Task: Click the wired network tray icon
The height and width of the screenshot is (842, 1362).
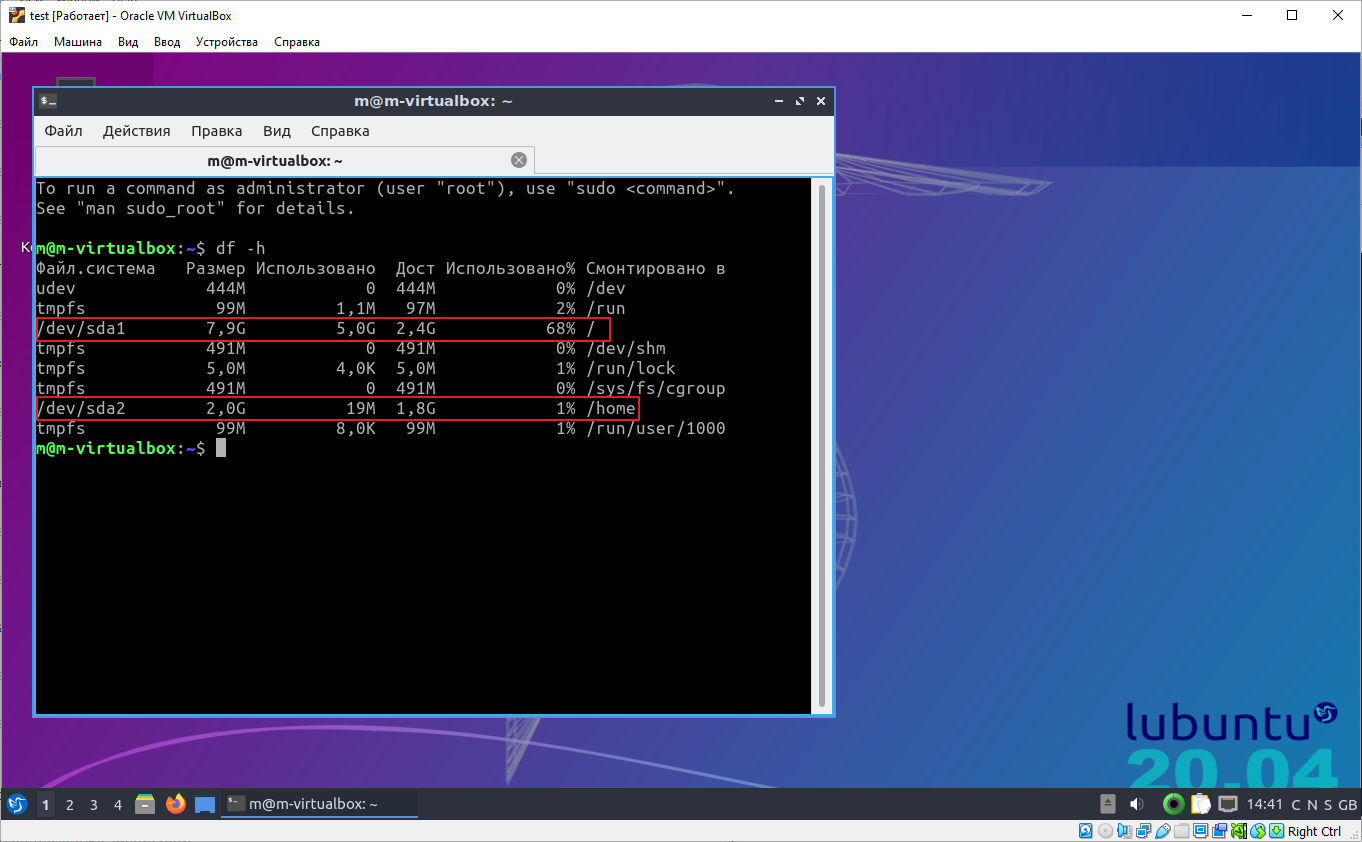Action: tap(1227, 804)
